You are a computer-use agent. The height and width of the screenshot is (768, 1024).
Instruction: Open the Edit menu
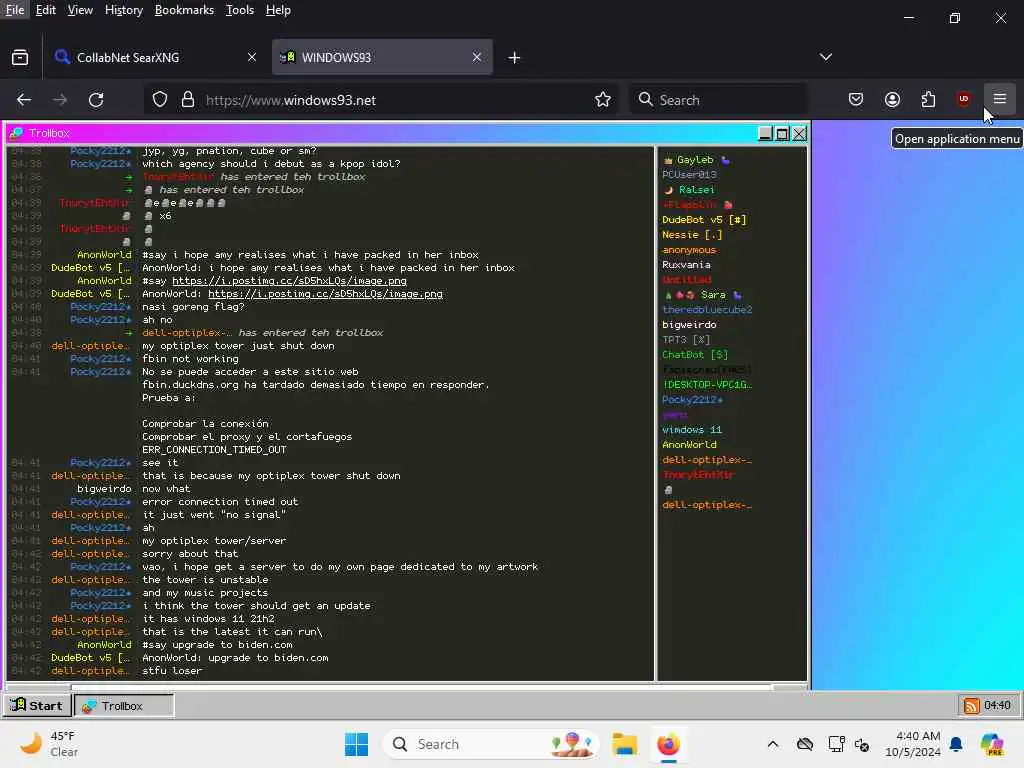45,10
